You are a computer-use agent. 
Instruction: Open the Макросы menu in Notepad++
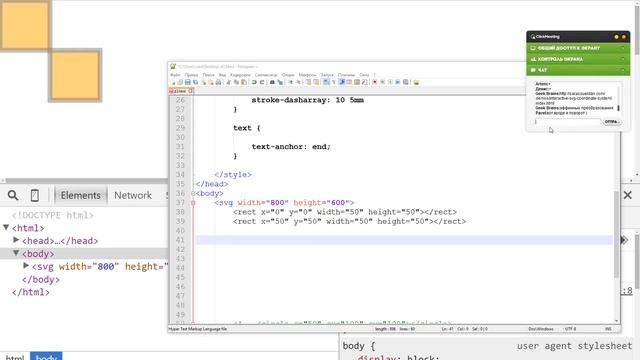tap(307, 75)
